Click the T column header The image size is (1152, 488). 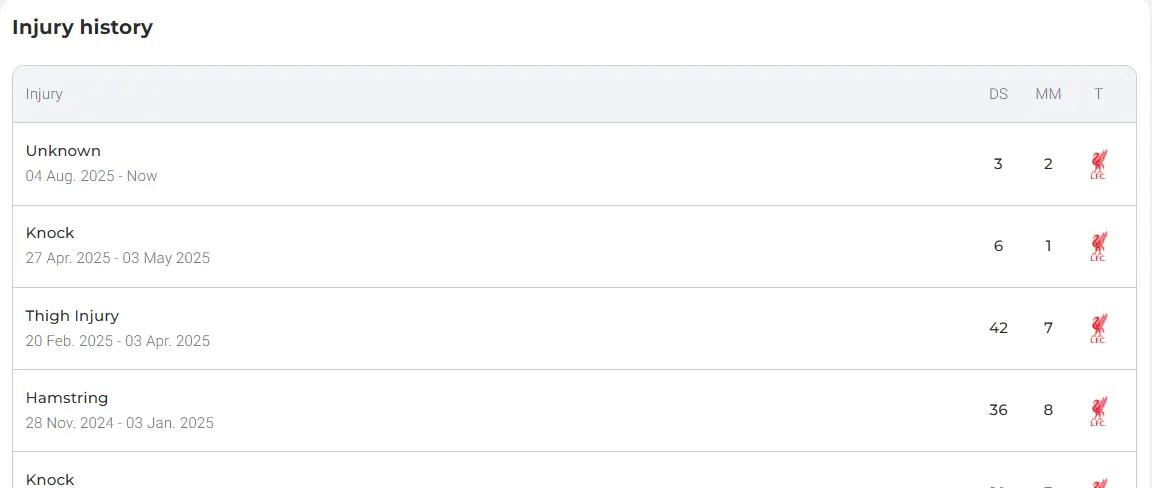[x=1098, y=94]
